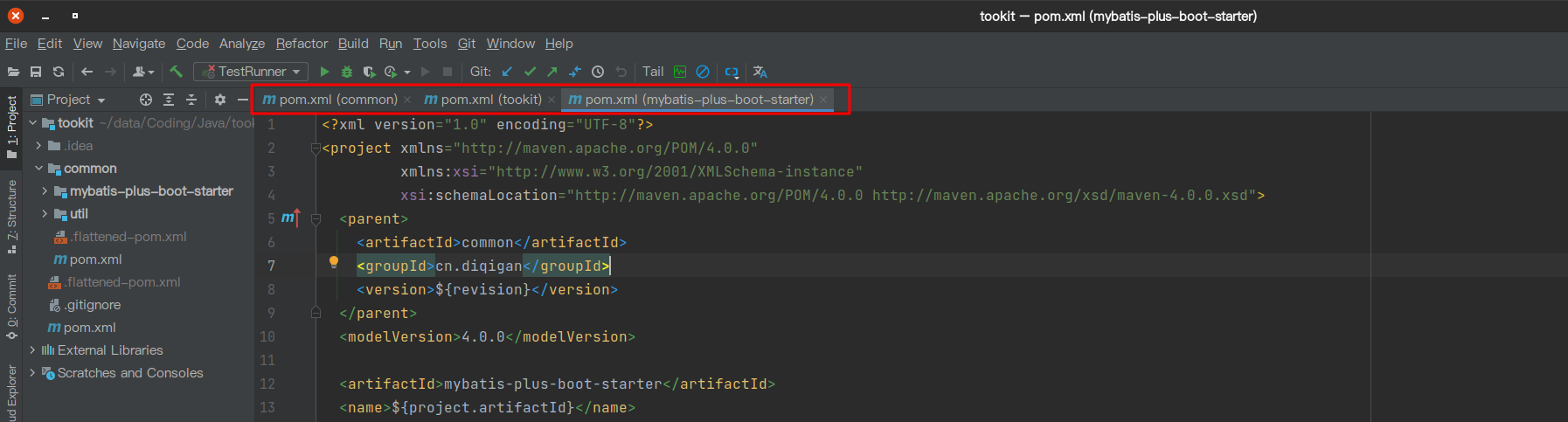
Task: Run TestRunner with the green play icon
Action: point(324,72)
